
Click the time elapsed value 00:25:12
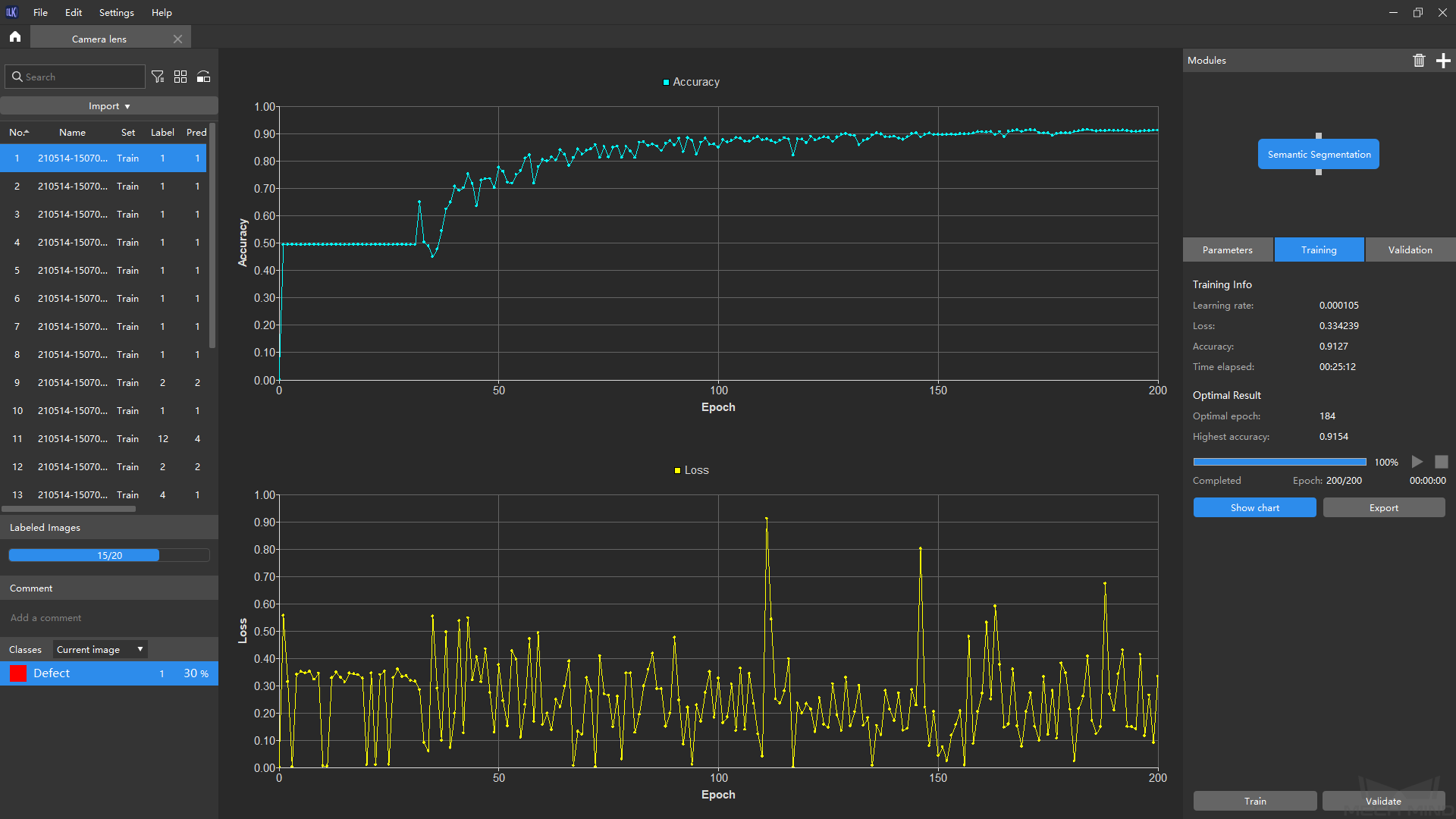(x=1337, y=367)
